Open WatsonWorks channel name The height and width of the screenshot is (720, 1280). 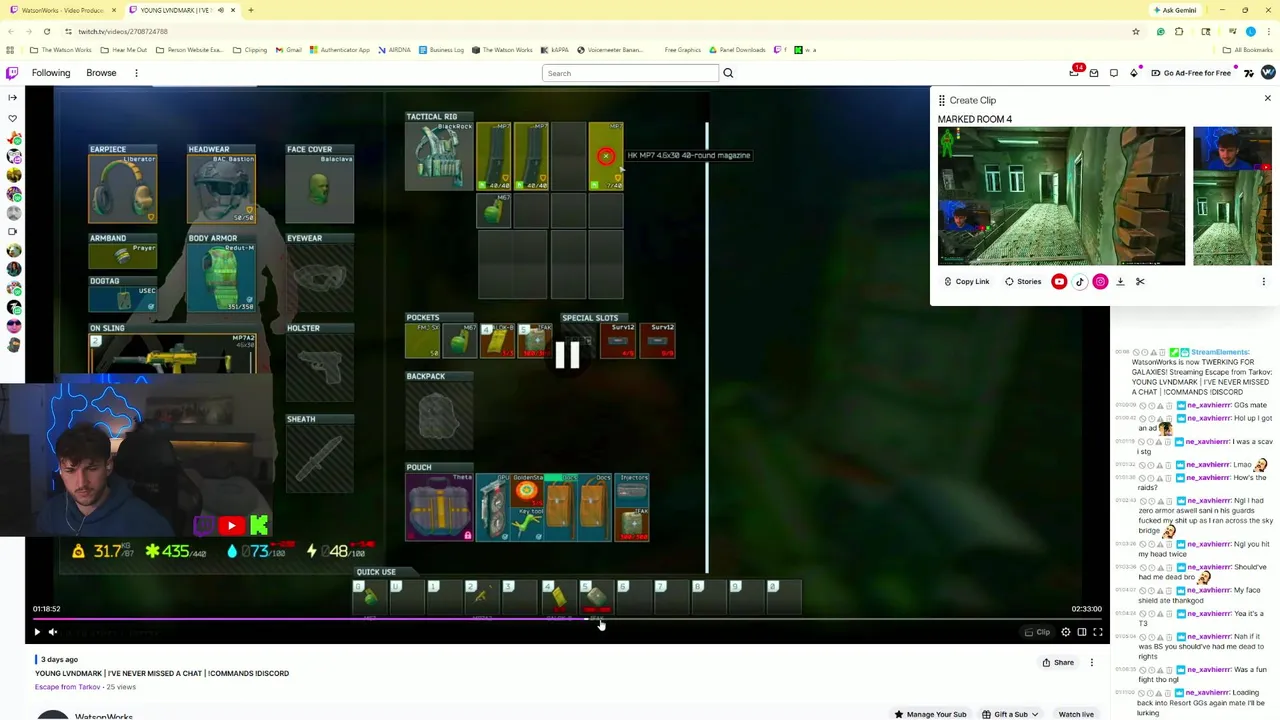[x=104, y=716]
